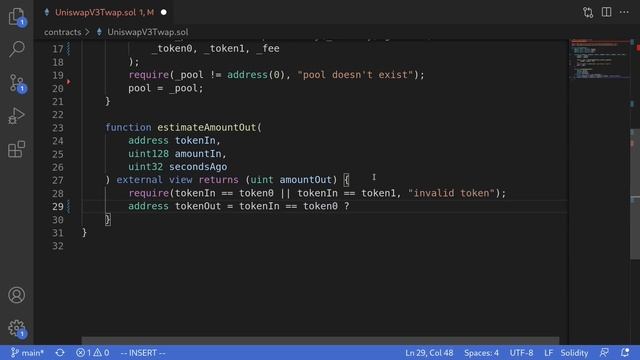Change indentation via Spaces: 4
Viewport: 640px width, 360px height.
point(481,353)
